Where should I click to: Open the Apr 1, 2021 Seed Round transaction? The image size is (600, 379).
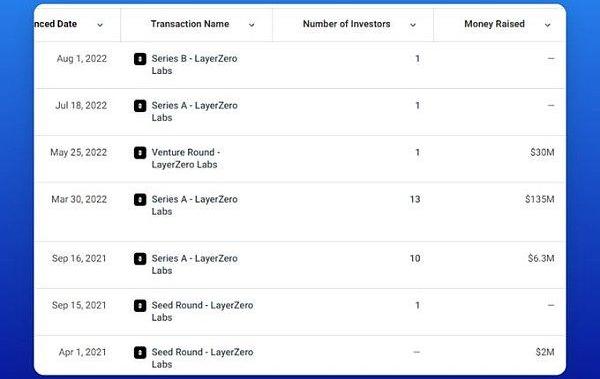202,358
